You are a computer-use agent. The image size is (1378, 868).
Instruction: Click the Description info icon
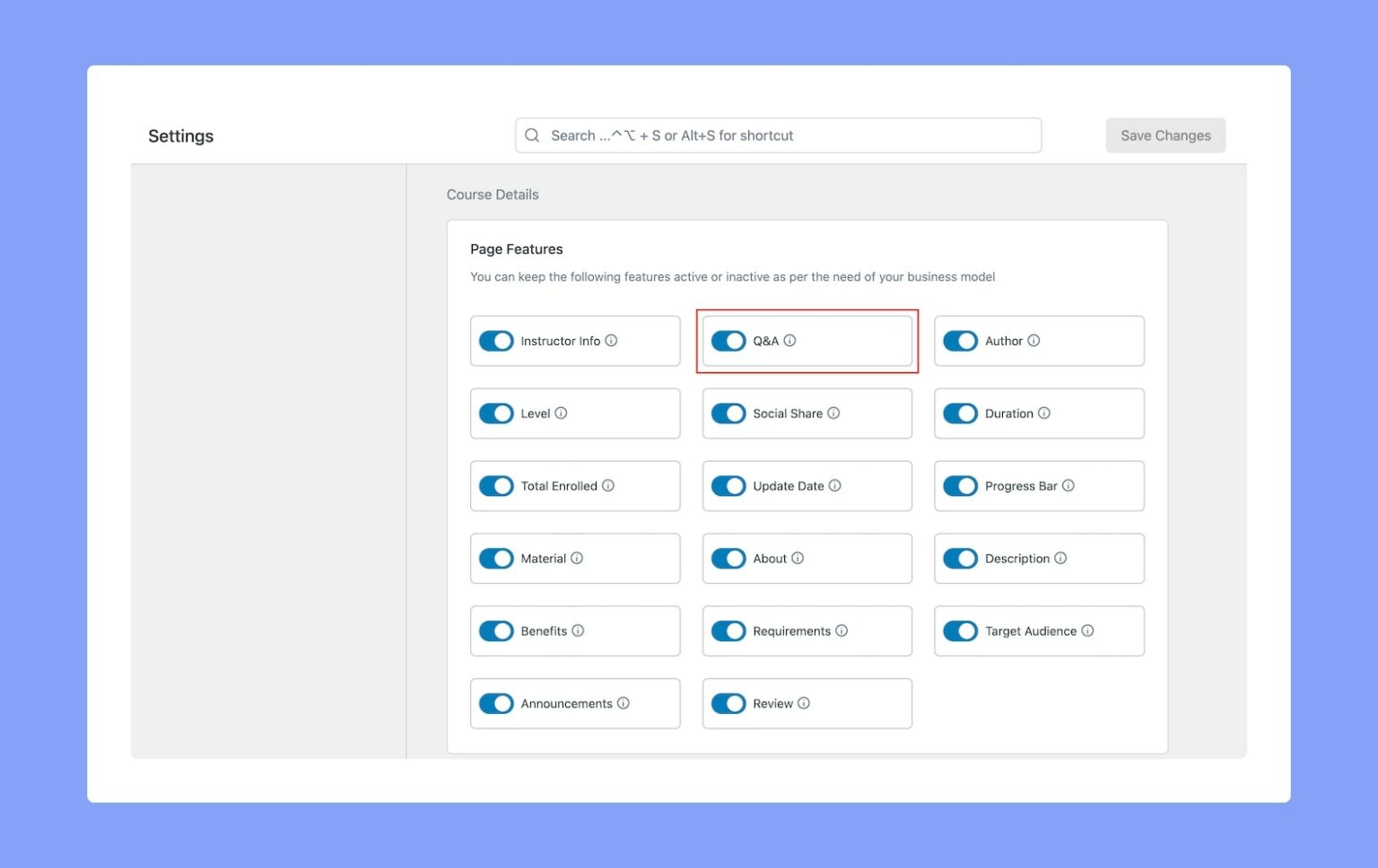(x=1060, y=559)
